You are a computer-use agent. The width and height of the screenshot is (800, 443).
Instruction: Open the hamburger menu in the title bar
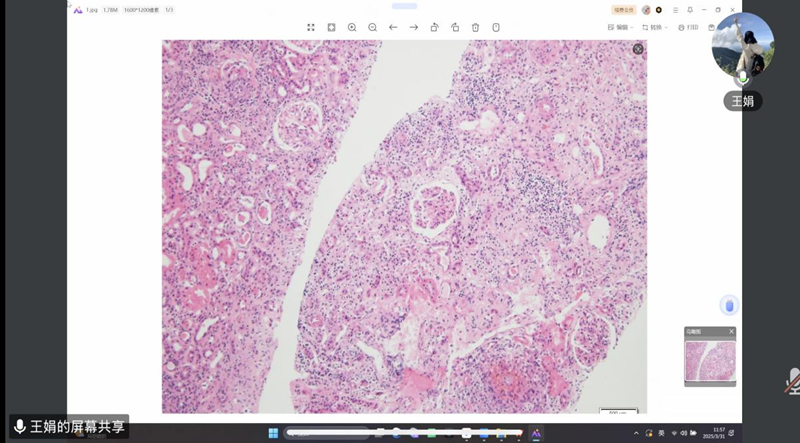click(x=675, y=10)
